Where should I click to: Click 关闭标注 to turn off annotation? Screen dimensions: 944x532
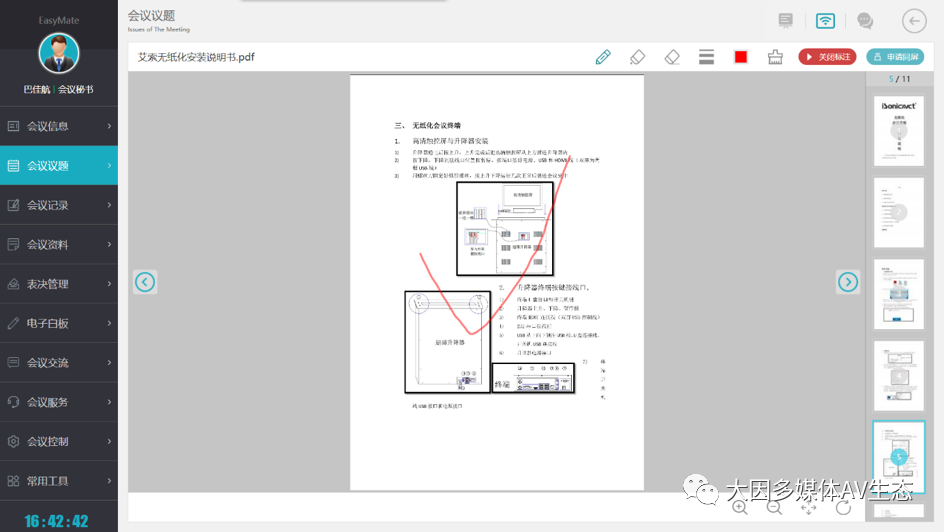tap(827, 57)
